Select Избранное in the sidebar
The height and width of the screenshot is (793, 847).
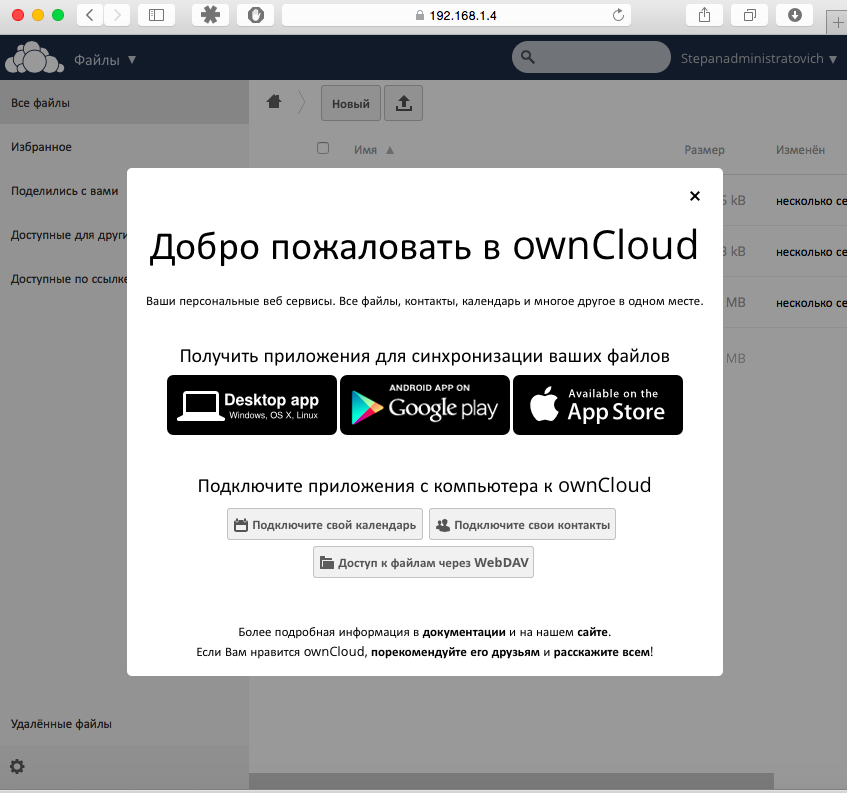click(x=43, y=146)
